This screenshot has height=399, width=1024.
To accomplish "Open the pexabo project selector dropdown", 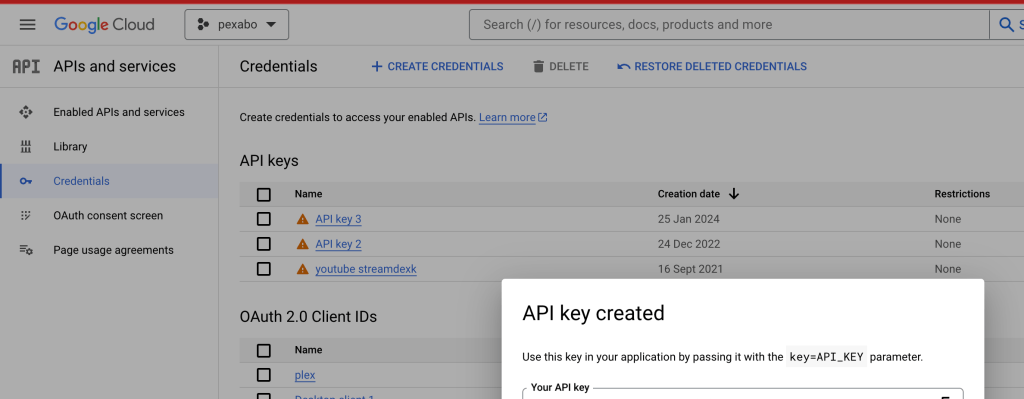I will coord(236,25).
